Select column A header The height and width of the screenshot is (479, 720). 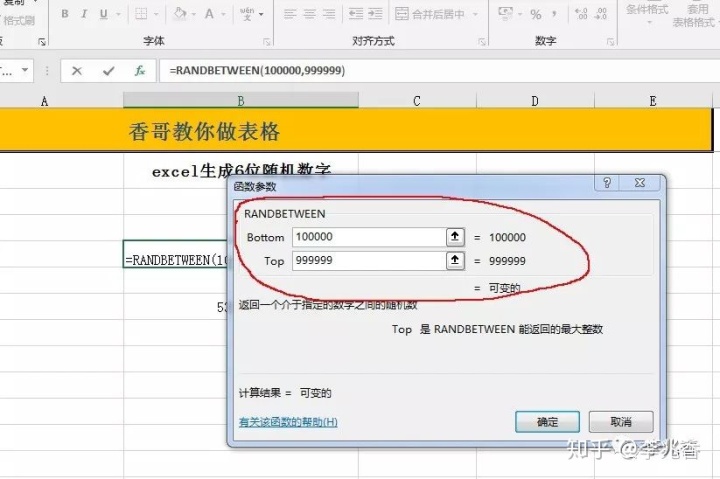click(45, 101)
